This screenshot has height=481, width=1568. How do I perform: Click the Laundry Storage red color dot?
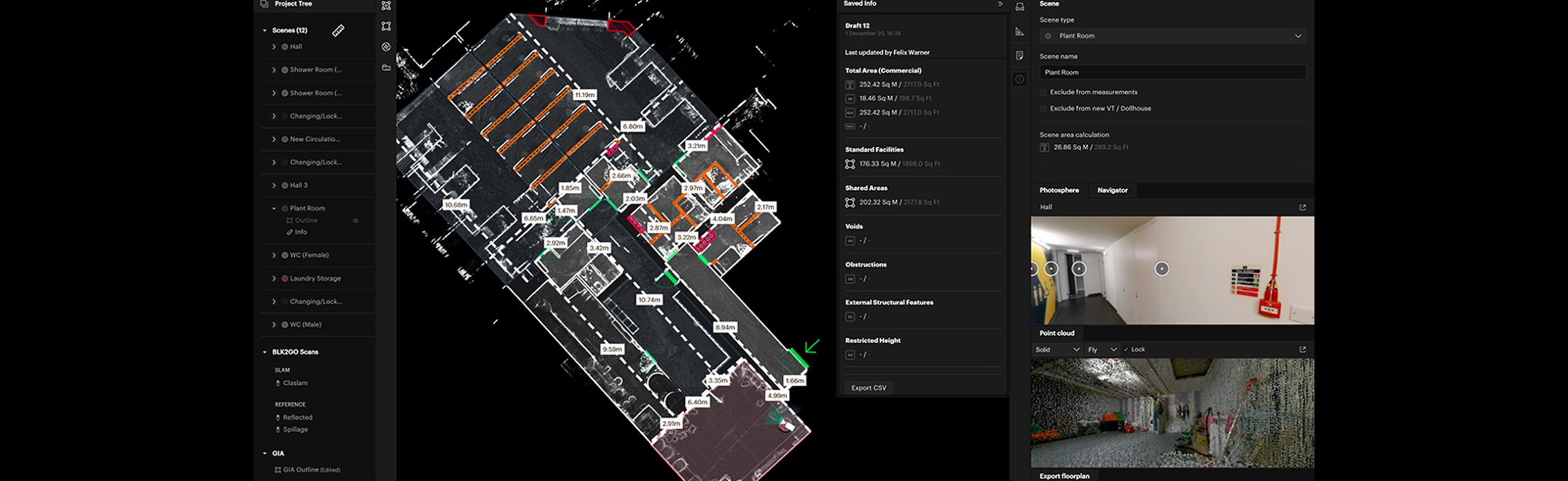tap(285, 278)
